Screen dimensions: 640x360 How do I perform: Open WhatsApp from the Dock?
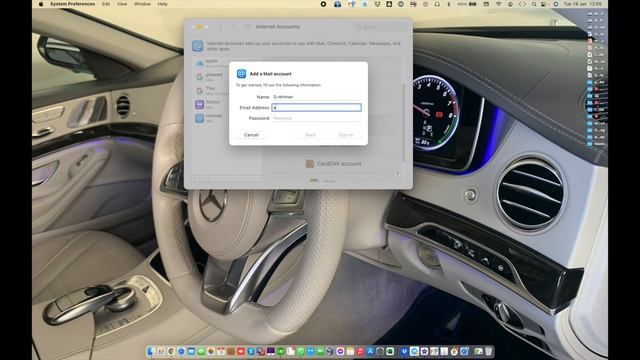click(301, 351)
